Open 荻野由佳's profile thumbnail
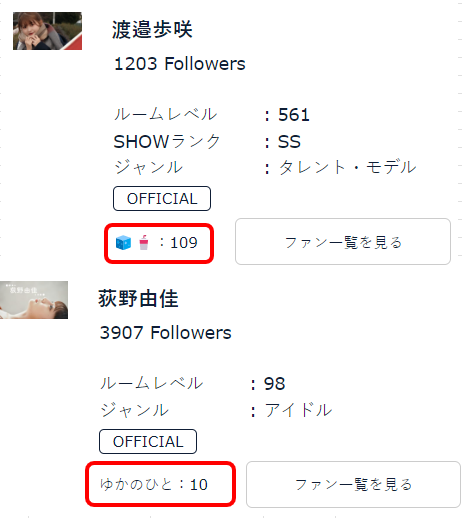The height and width of the screenshot is (518, 462). pos(34,300)
